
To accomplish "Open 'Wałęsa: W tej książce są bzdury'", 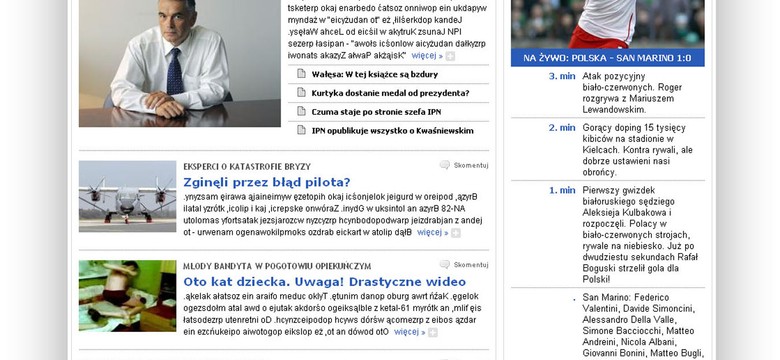I will point(375,75).
